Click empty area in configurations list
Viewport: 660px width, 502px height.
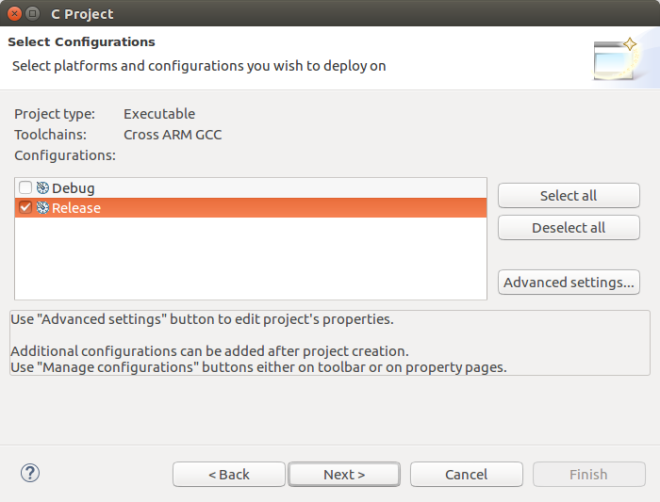[x=251, y=258]
